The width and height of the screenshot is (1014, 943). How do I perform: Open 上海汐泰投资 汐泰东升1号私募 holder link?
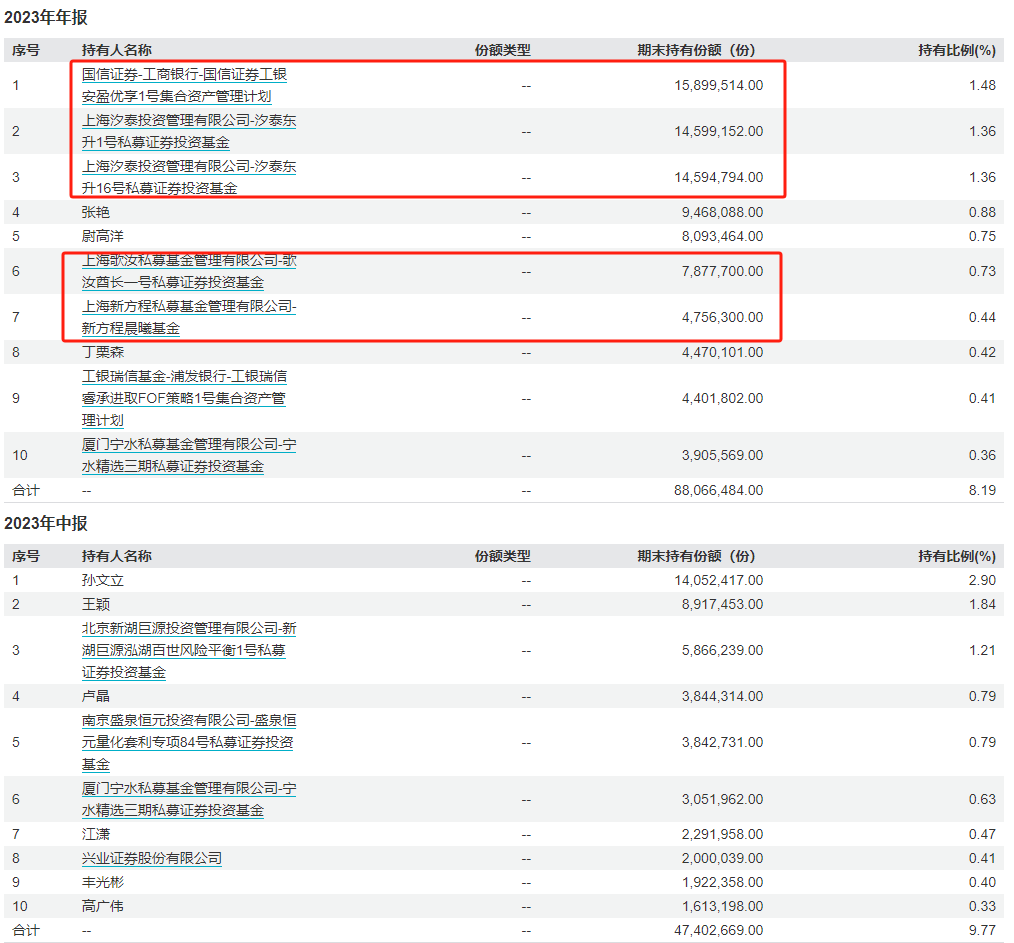[x=189, y=131]
